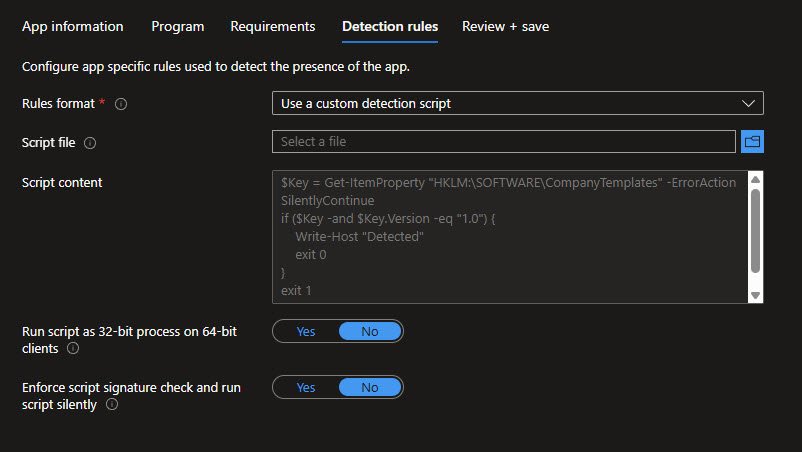Viewport: 802px width, 452px height.
Task: Click info icon beside Rules format
Action: pyautogui.click(x=122, y=104)
